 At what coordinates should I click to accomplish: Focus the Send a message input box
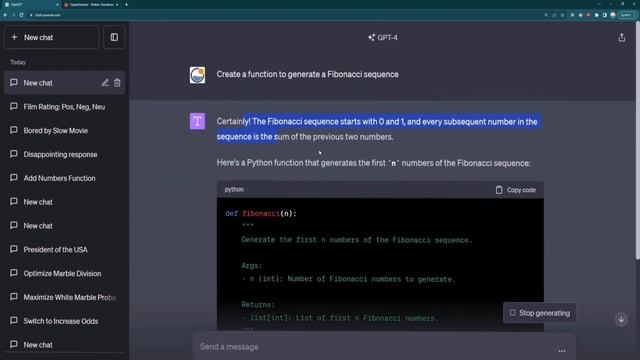(384, 347)
